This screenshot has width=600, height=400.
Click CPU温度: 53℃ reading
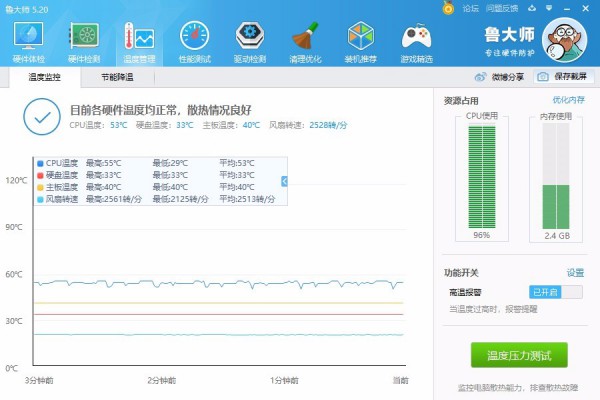pos(98,125)
